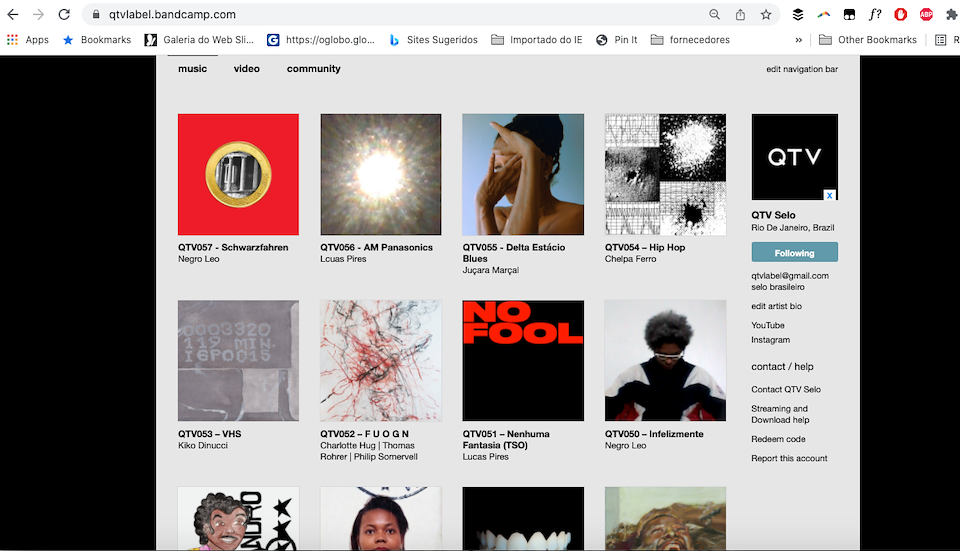The width and height of the screenshot is (960, 551).
Task: Click the padlock site info icon
Action: tap(96, 15)
